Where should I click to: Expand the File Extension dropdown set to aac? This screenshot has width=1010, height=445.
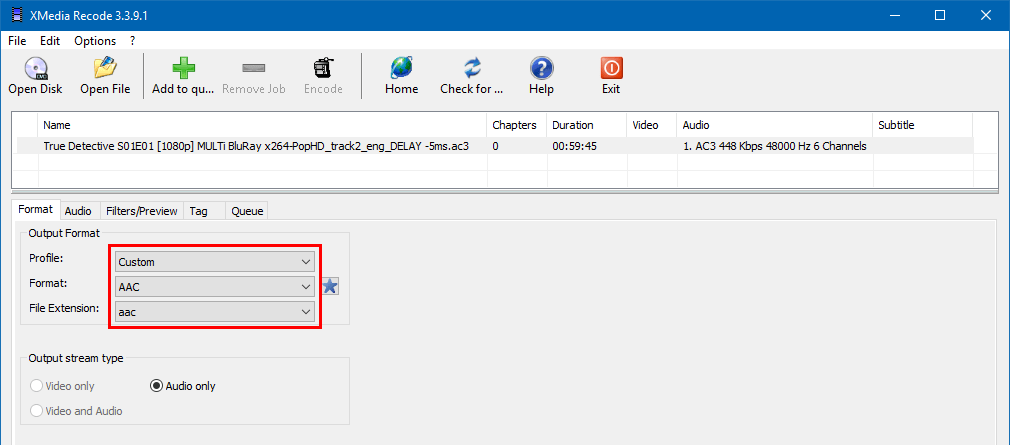pyautogui.click(x=214, y=312)
